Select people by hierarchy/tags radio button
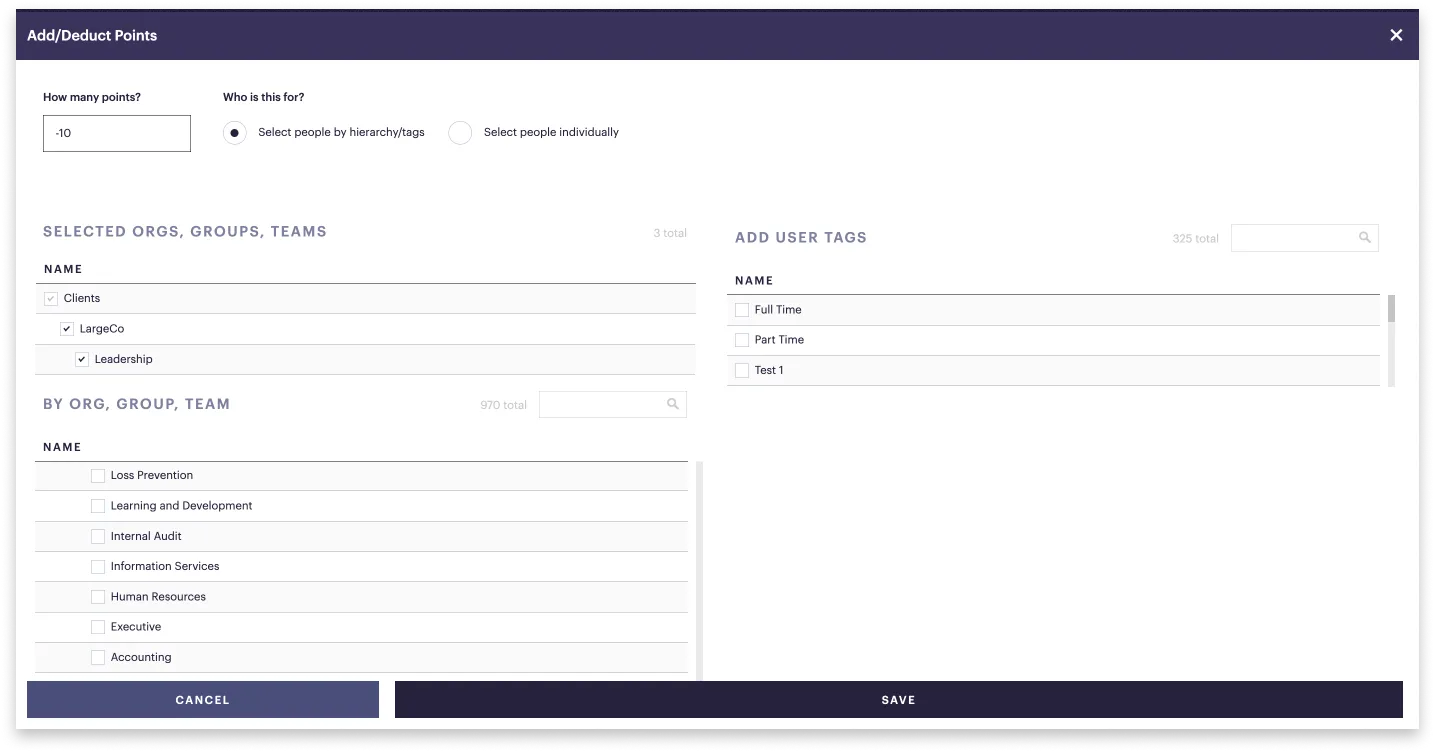The height and width of the screenshot is (752, 1435). click(x=235, y=133)
